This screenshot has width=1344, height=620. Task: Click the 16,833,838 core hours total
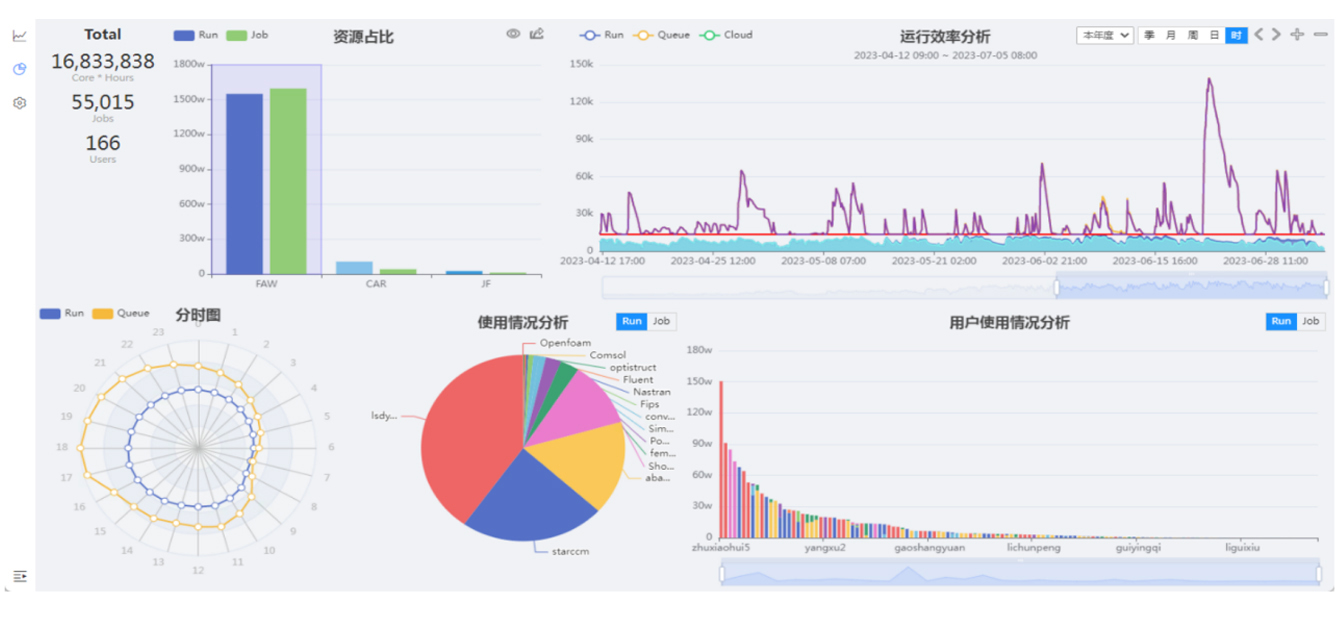[x=103, y=61]
